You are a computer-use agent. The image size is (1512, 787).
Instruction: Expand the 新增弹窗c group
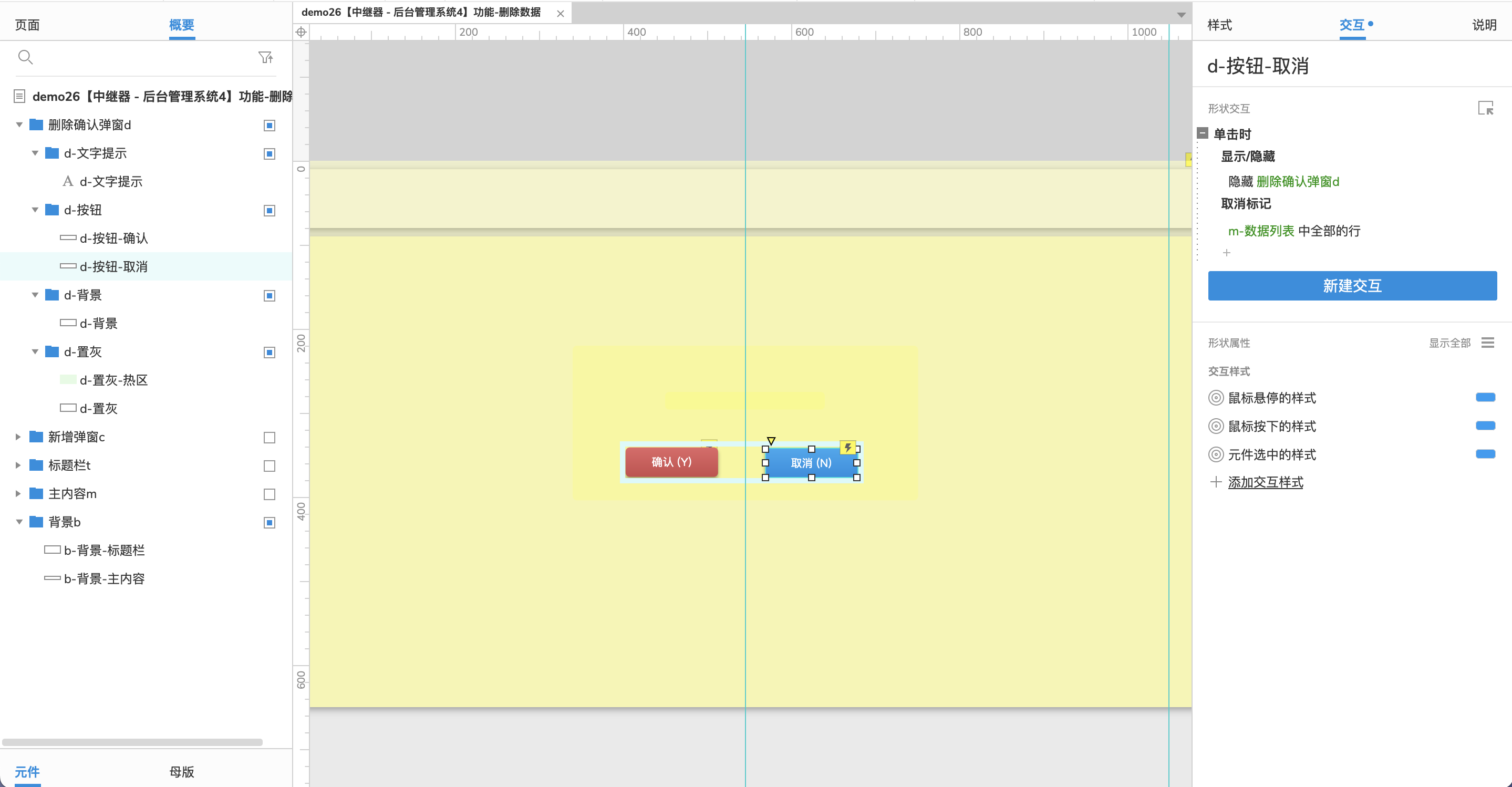(x=18, y=437)
